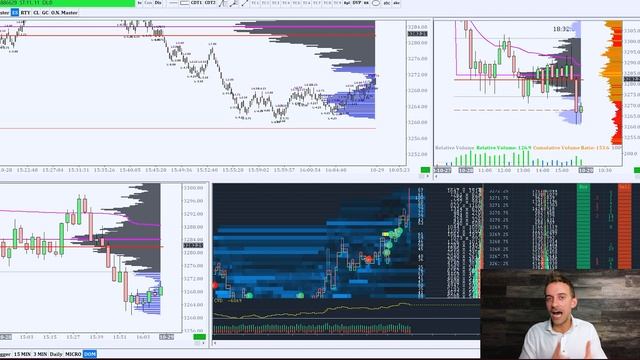Screen dimensions: 640x360
Task: Click the 10-28 date marker on volume chart
Action: (466, 170)
